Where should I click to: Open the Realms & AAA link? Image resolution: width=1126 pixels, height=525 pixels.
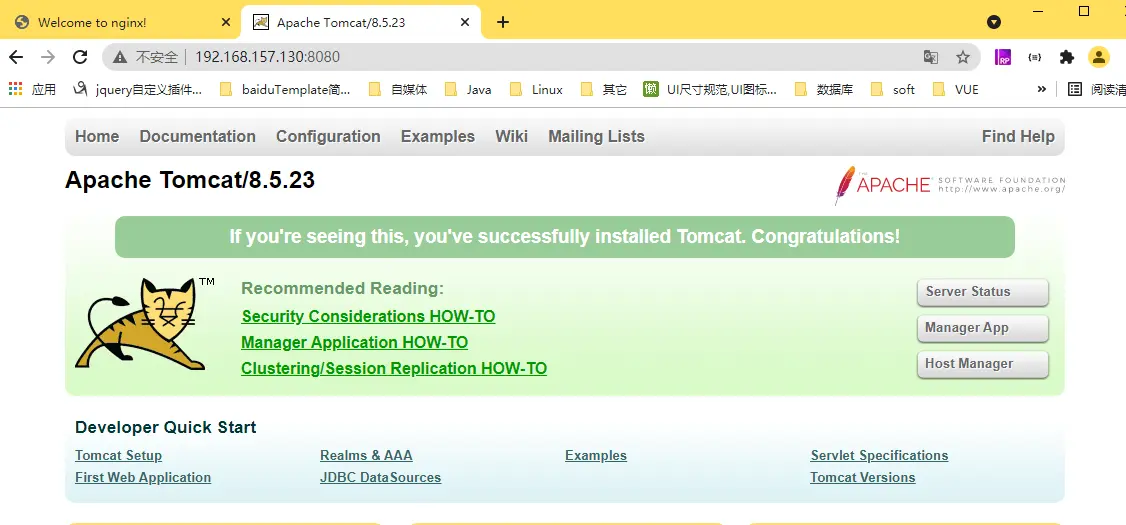pyautogui.click(x=366, y=455)
